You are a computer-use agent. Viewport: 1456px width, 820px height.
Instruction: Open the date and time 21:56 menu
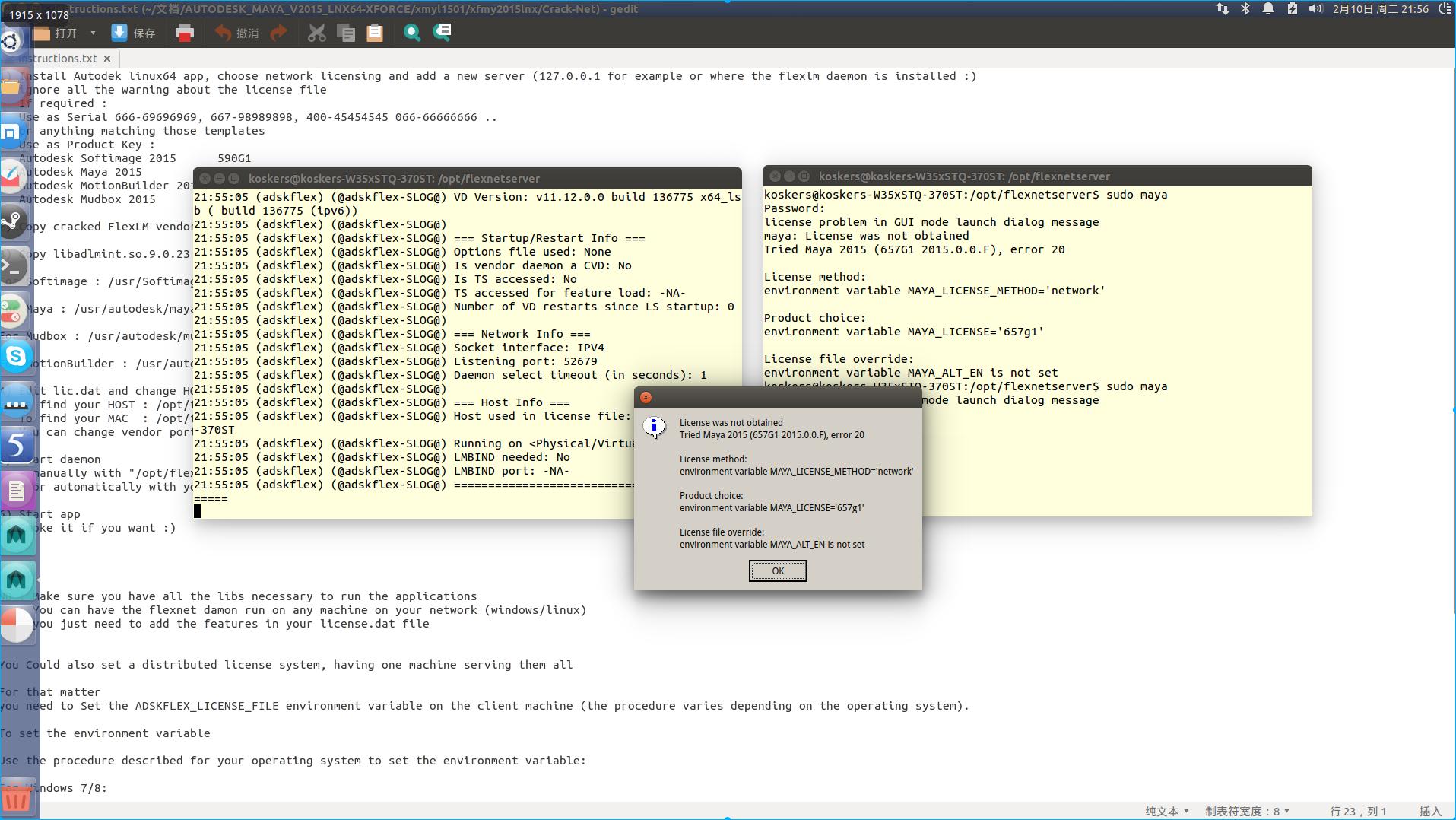[1380, 9]
